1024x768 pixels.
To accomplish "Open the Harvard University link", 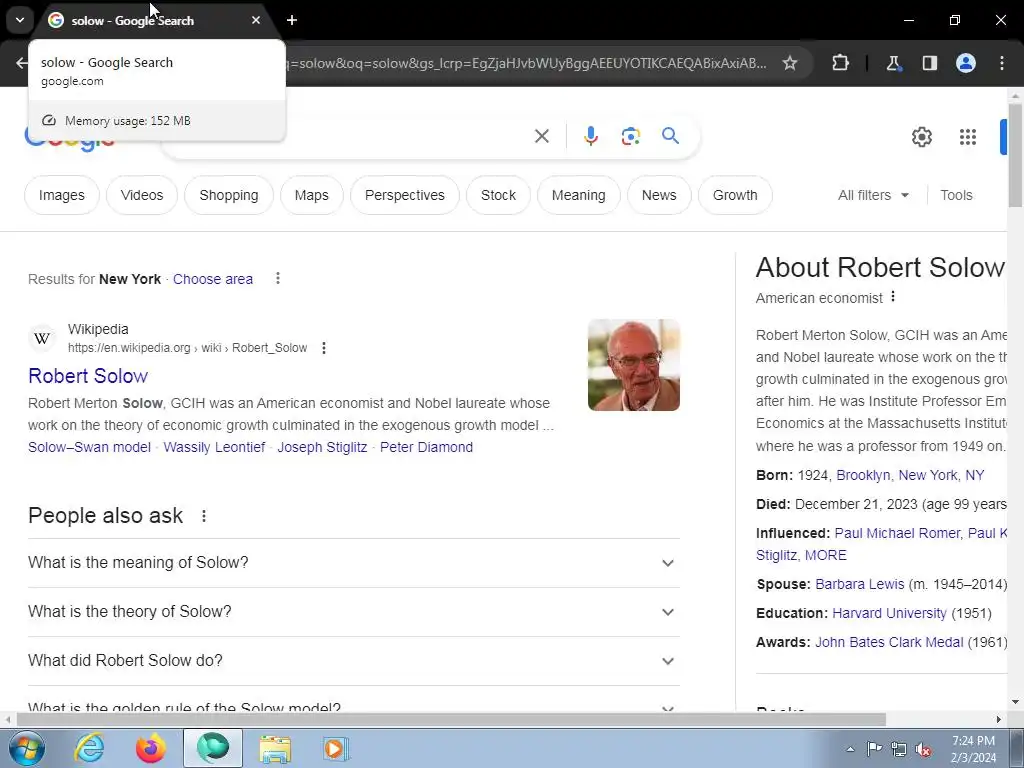I will pos(889,614).
